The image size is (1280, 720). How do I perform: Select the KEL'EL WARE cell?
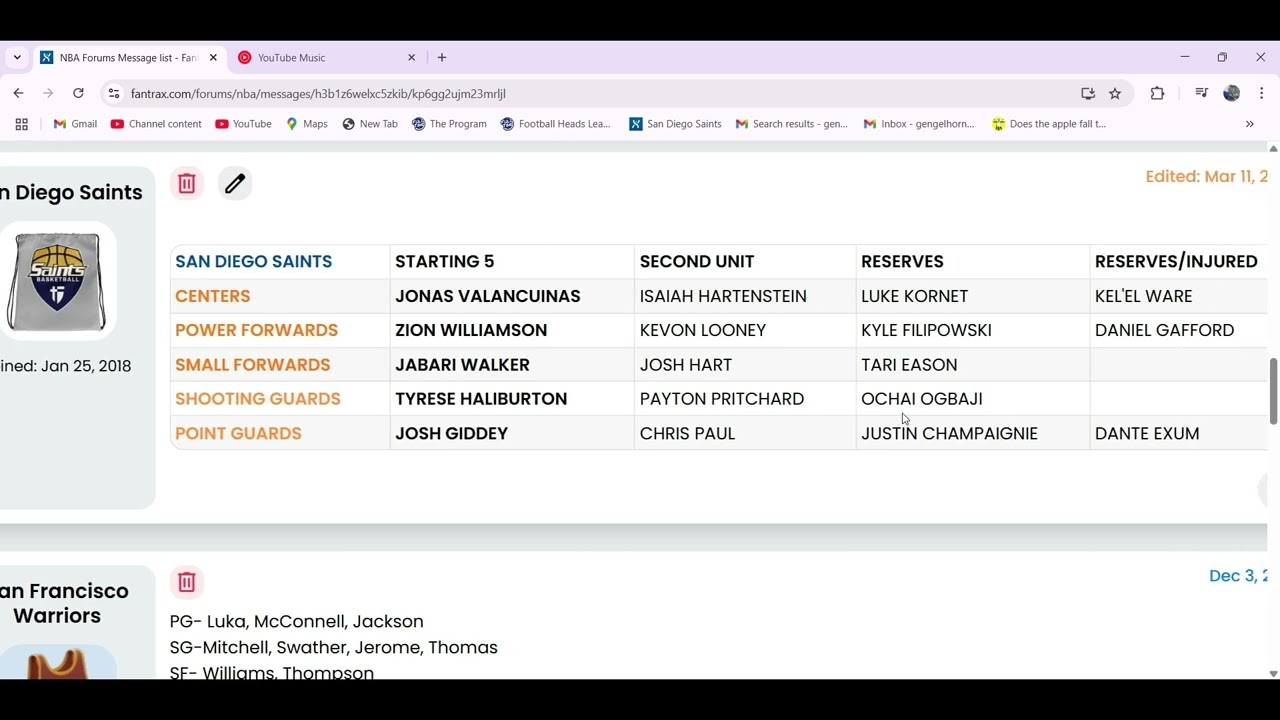(x=1178, y=296)
